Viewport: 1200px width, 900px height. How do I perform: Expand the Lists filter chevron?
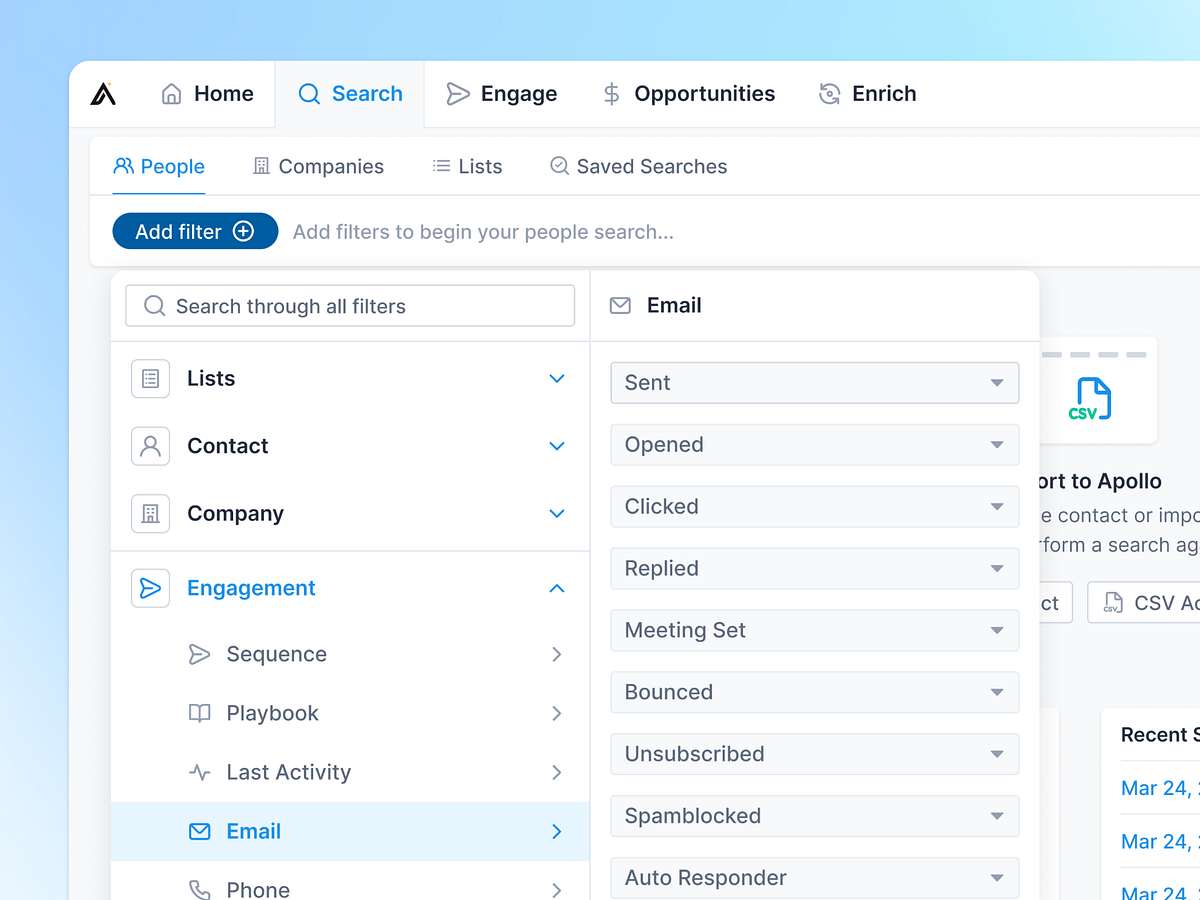coord(557,379)
